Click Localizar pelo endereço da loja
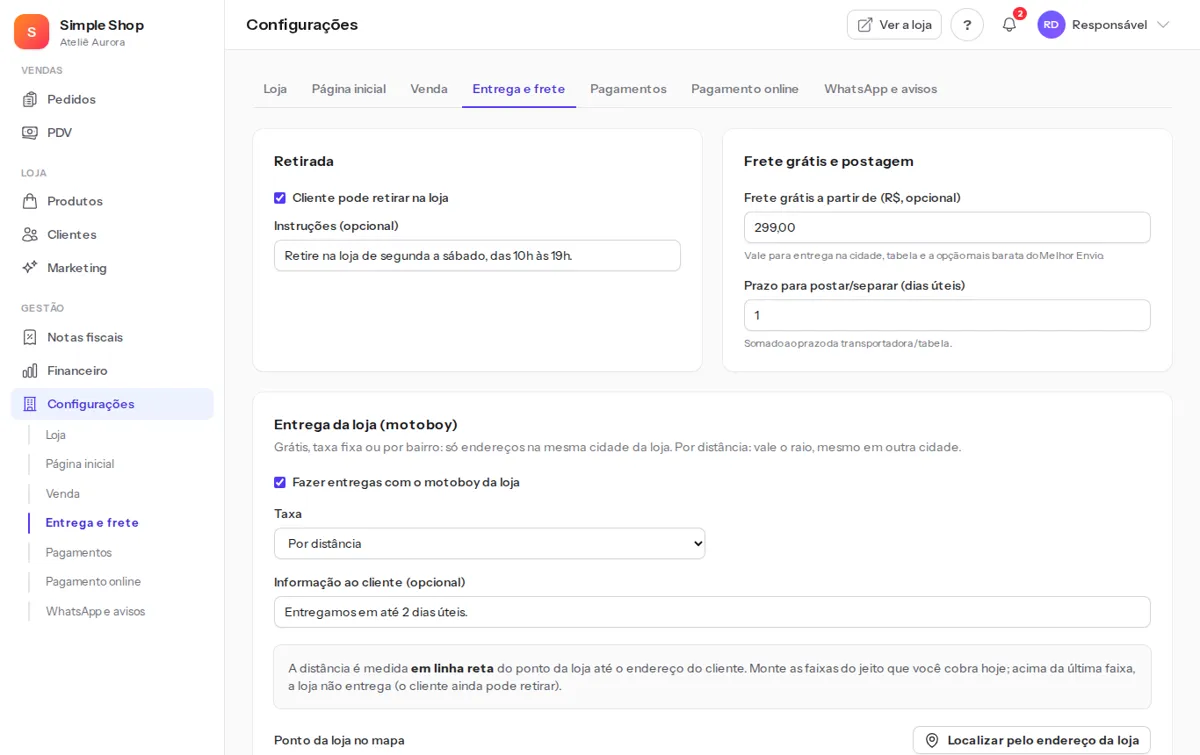 pyautogui.click(x=1032, y=740)
